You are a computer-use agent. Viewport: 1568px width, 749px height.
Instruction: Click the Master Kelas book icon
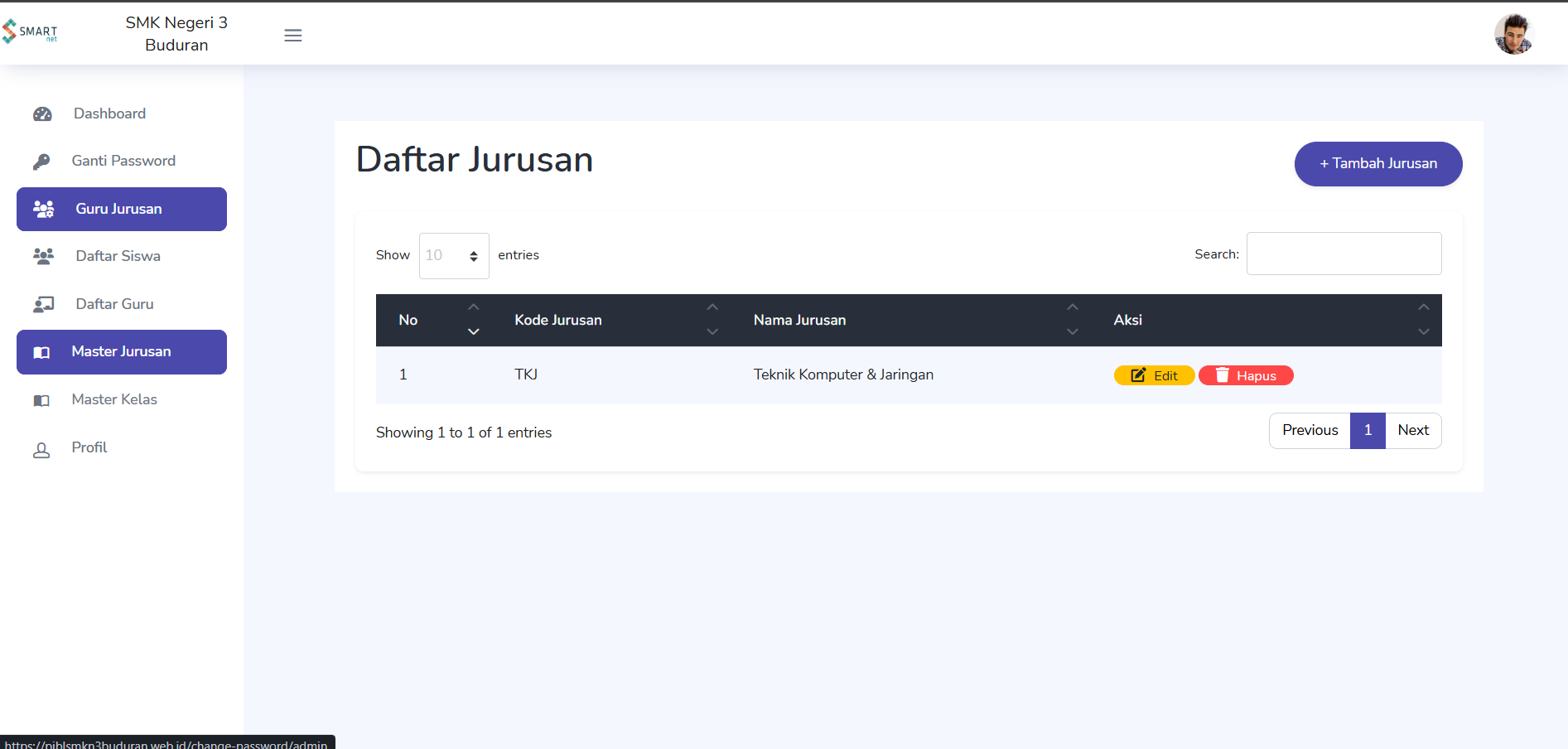pyautogui.click(x=41, y=401)
